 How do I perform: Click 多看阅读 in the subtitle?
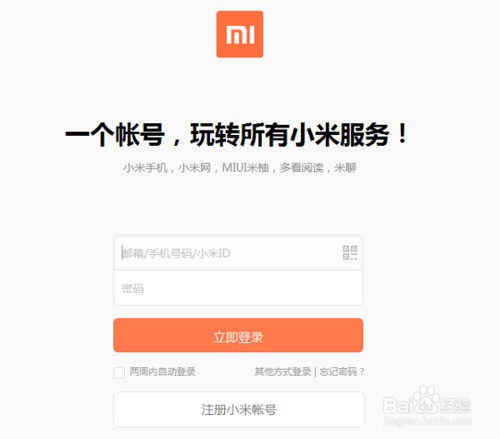(x=302, y=168)
